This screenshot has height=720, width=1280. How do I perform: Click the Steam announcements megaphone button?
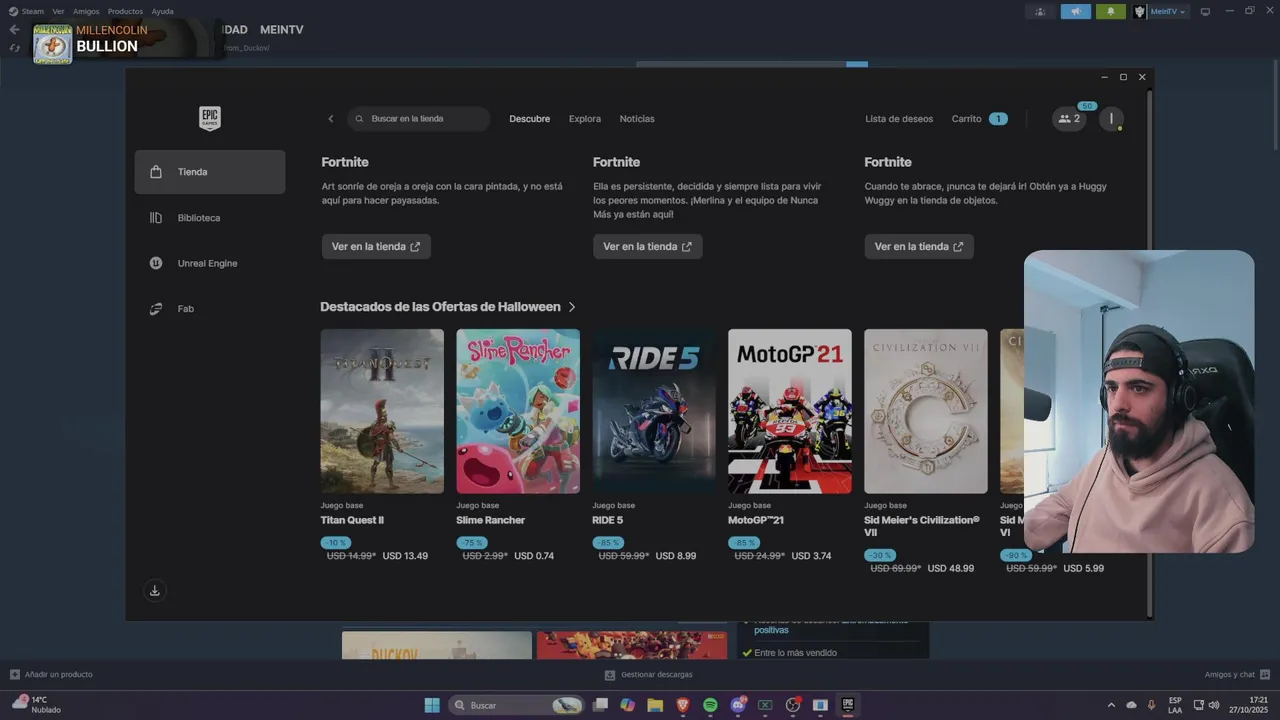(1076, 11)
